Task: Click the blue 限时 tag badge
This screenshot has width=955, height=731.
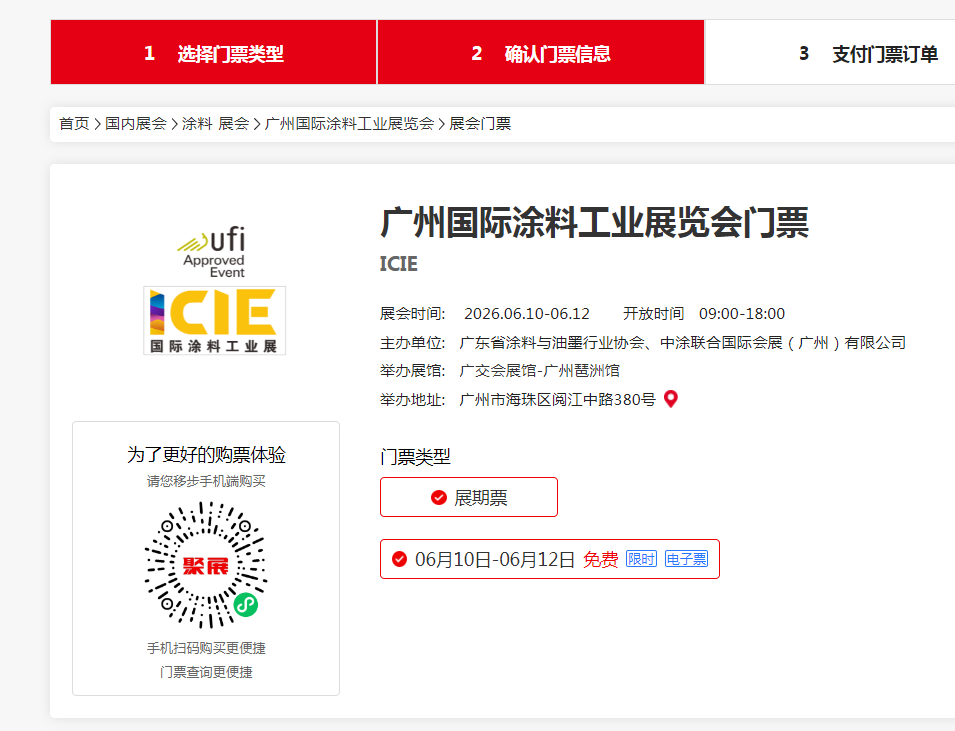Action: (641, 559)
